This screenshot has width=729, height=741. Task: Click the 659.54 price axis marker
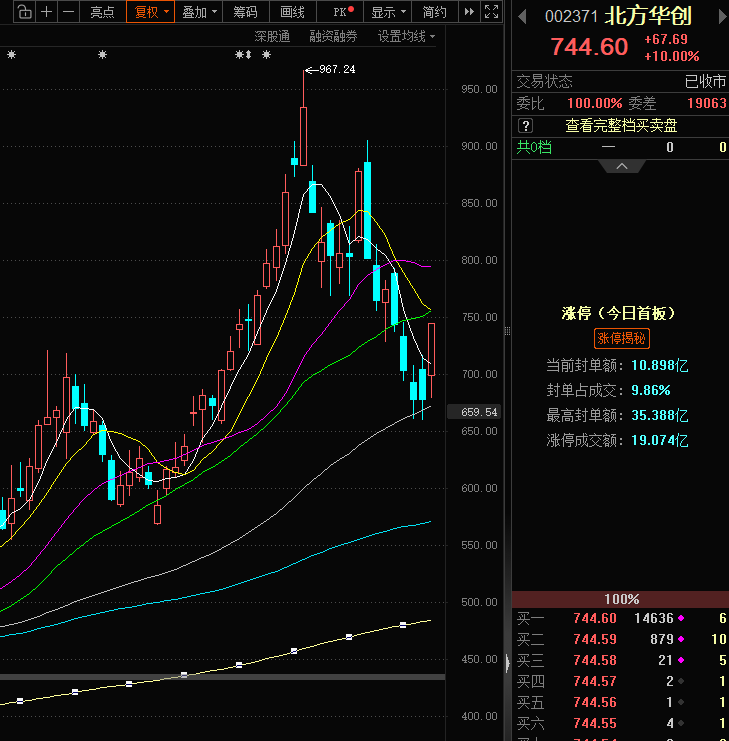pos(474,412)
